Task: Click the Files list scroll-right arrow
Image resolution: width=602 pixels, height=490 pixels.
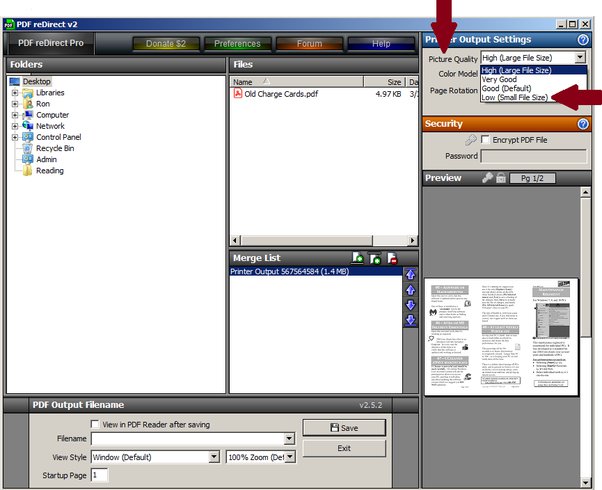Action: [x=412, y=241]
